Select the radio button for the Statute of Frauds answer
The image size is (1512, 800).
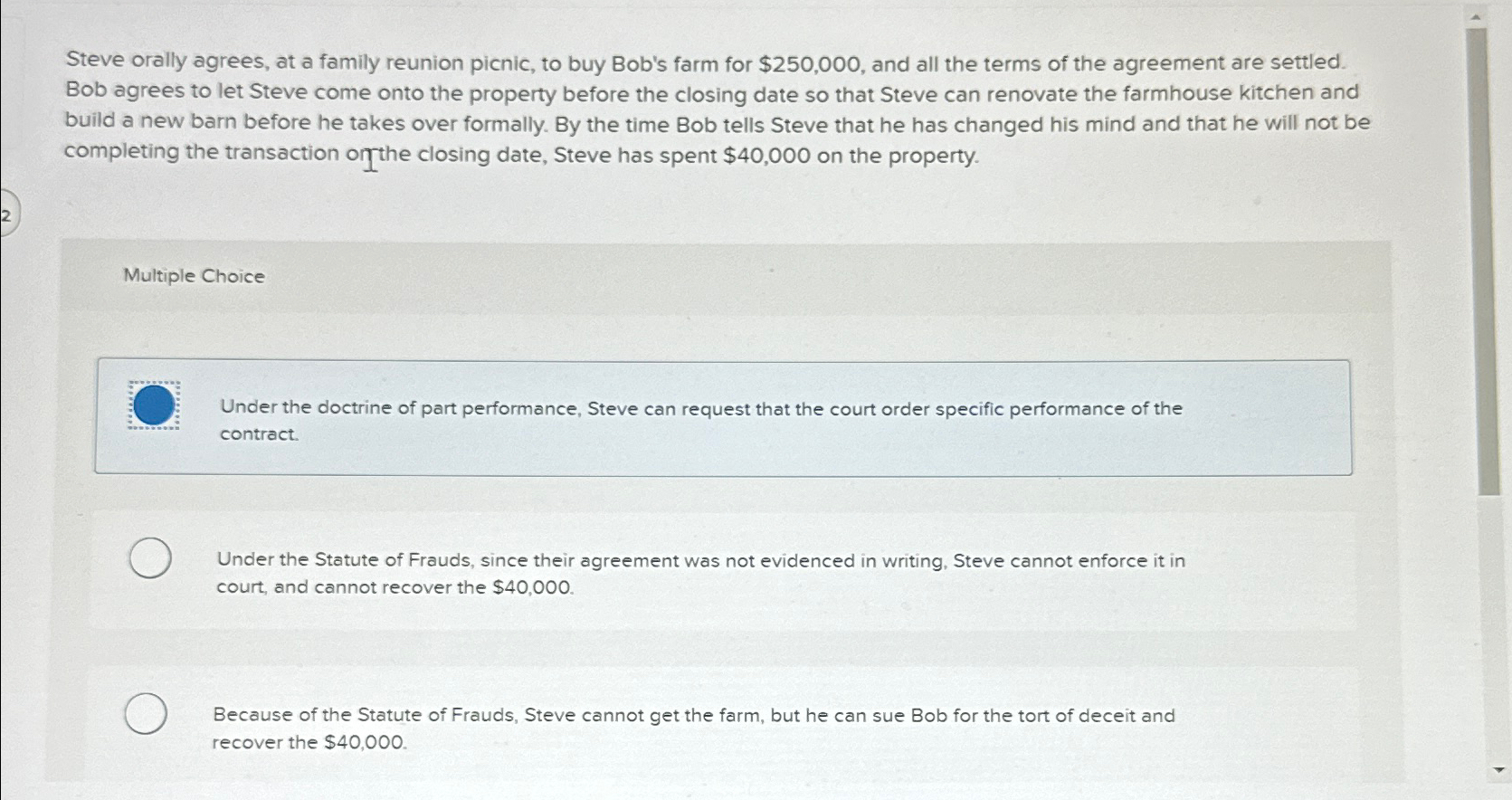[149, 557]
